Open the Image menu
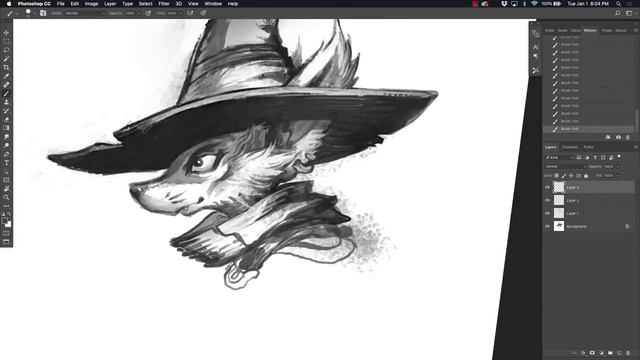The image size is (640, 360). (91, 4)
